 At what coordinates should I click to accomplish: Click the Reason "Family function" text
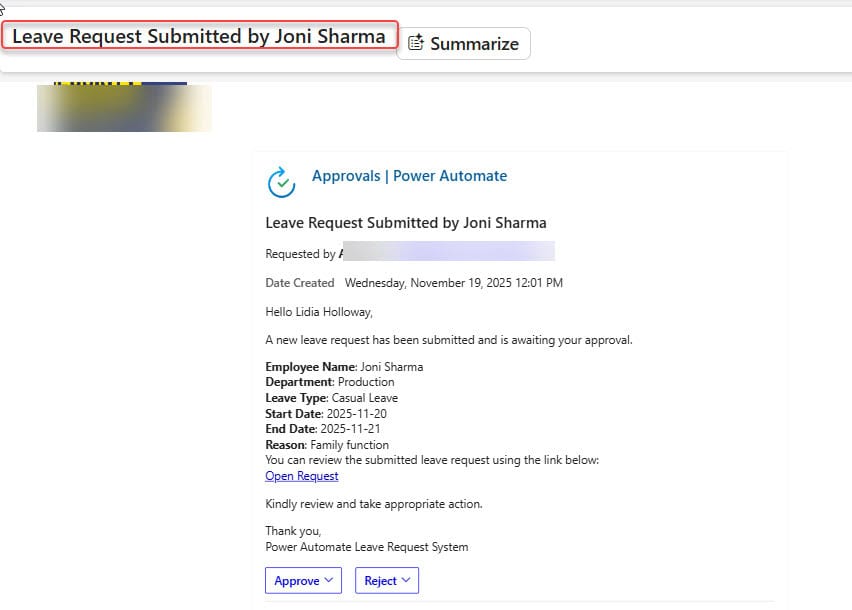click(x=350, y=444)
